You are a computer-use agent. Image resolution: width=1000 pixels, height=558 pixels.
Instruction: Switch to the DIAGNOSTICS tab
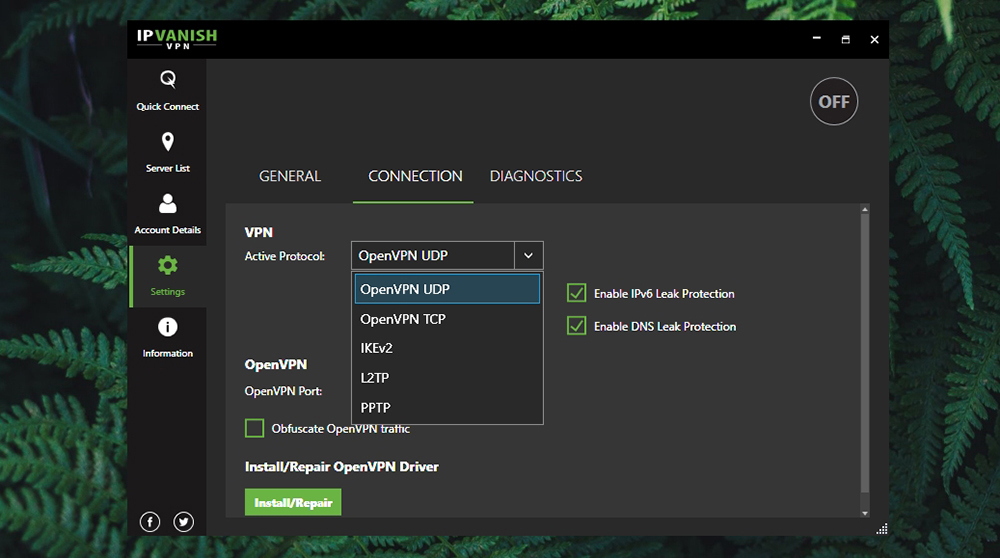[x=536, y=176]
